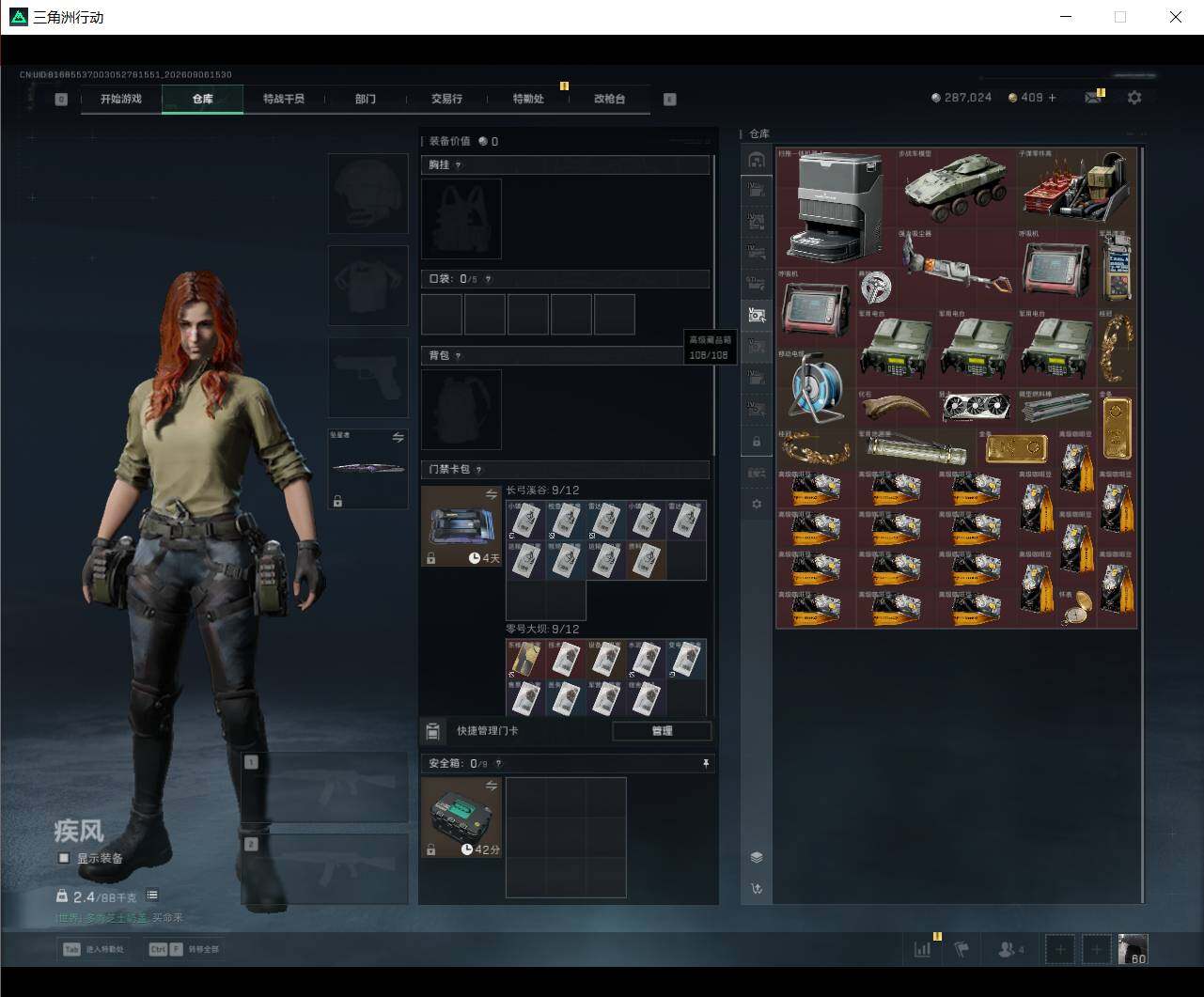Viewport: 1204px width, 997px height.
Task: Open the 世界 chat message line
Action: point(118,918)
